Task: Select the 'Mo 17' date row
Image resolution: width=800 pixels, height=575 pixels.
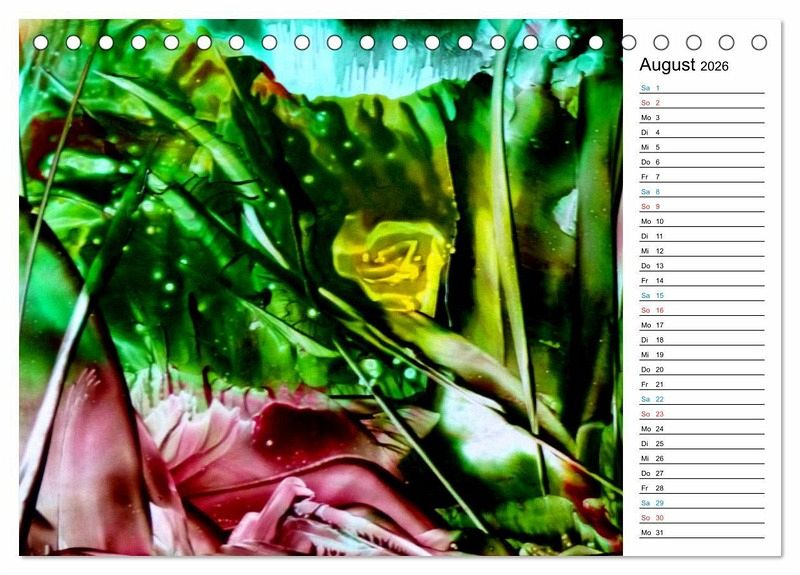Action: pos(702,324)
